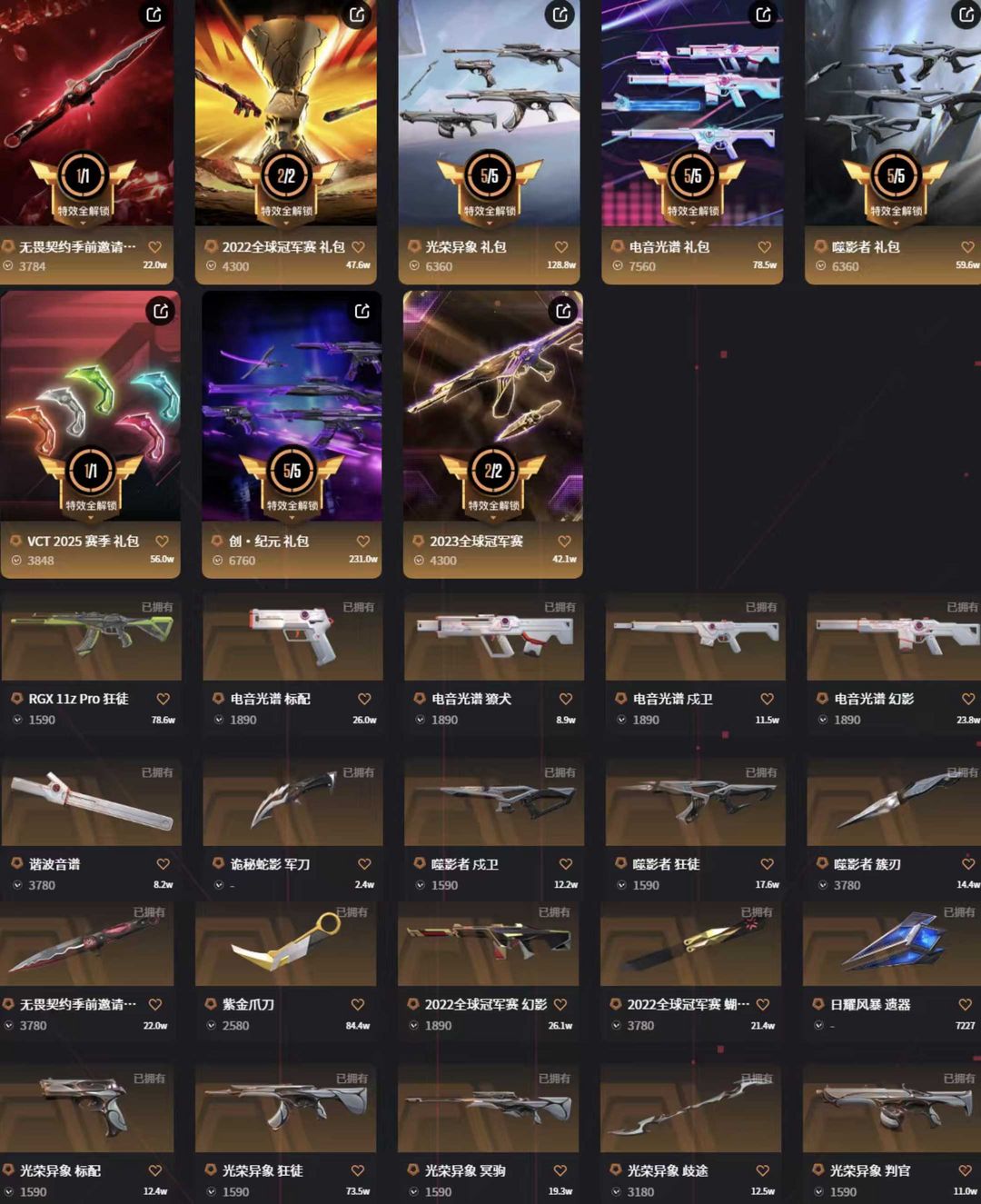Click share icon on 无畏契约季前邀请 bundle card
The image size is (981, 1204).
click(154, 15)
